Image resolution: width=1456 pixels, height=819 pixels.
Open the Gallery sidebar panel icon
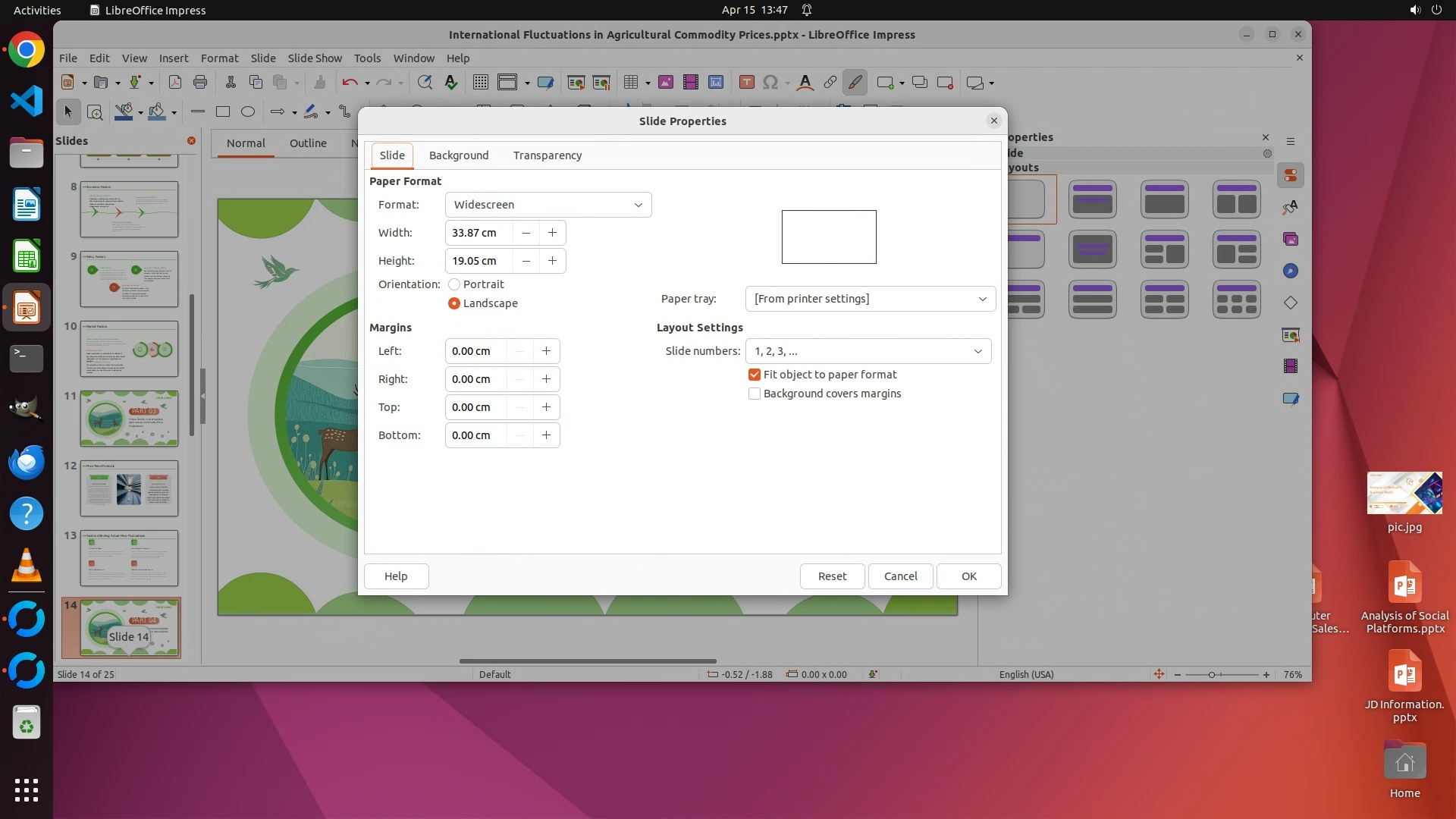click(x=1291, y=240)
